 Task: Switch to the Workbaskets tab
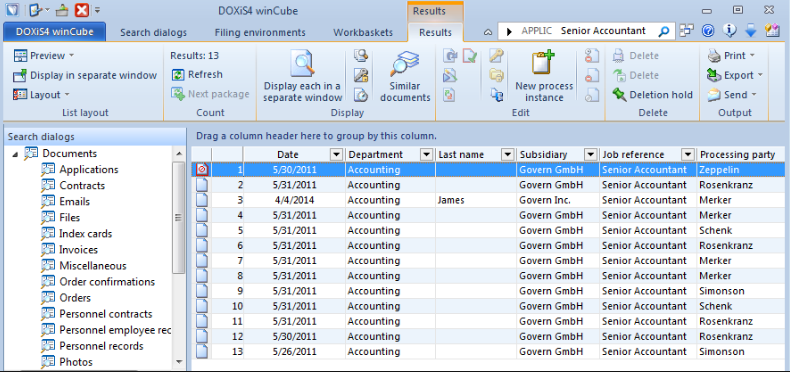[x=363, y=32]
